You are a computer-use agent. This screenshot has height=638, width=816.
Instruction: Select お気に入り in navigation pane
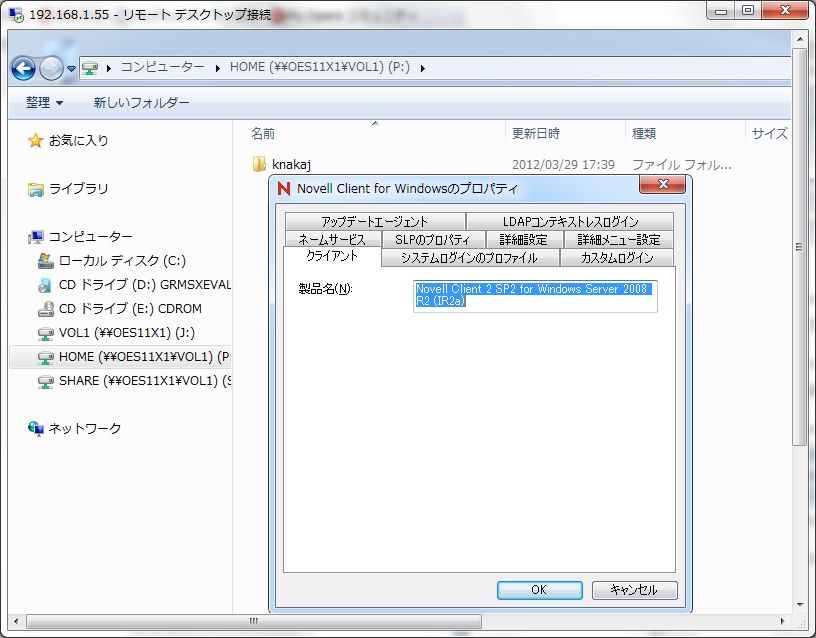[x=79, y=141]
